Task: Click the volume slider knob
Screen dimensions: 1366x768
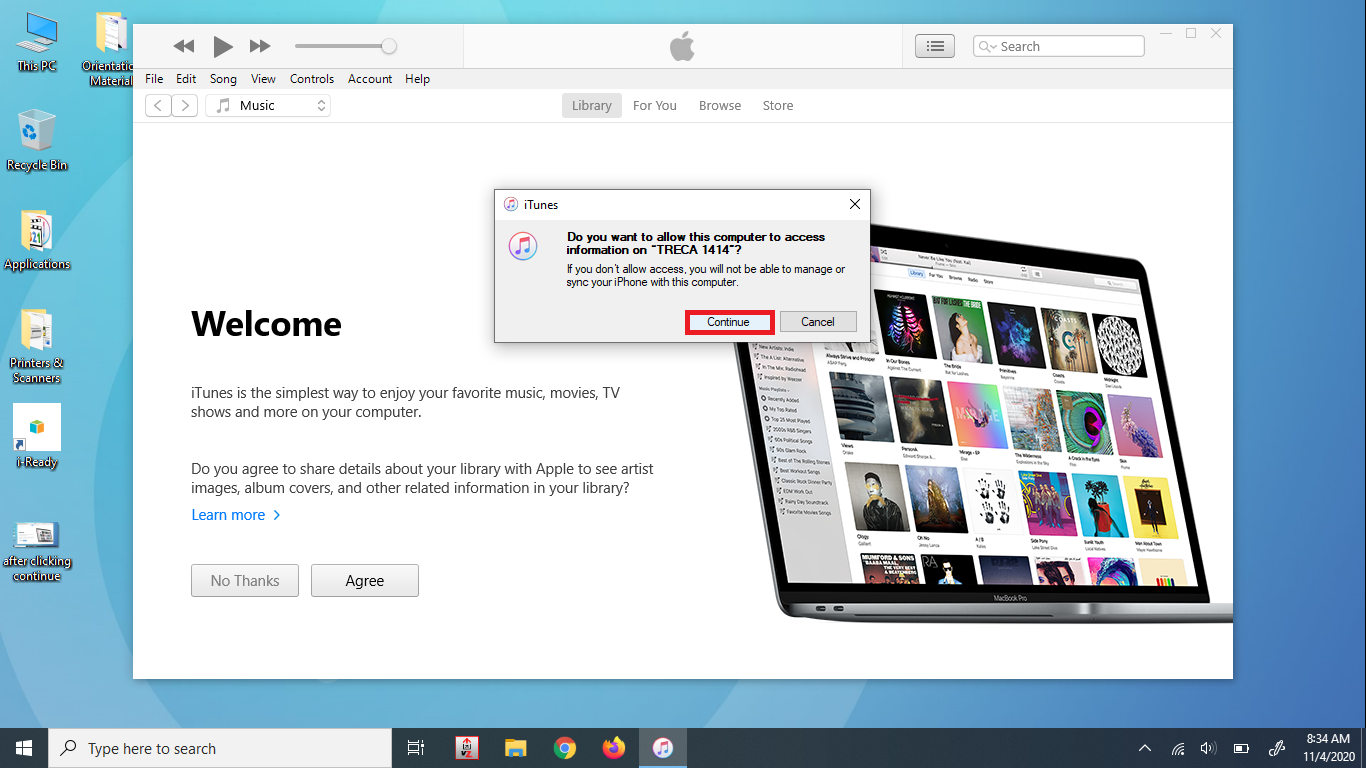Action: 389,46
